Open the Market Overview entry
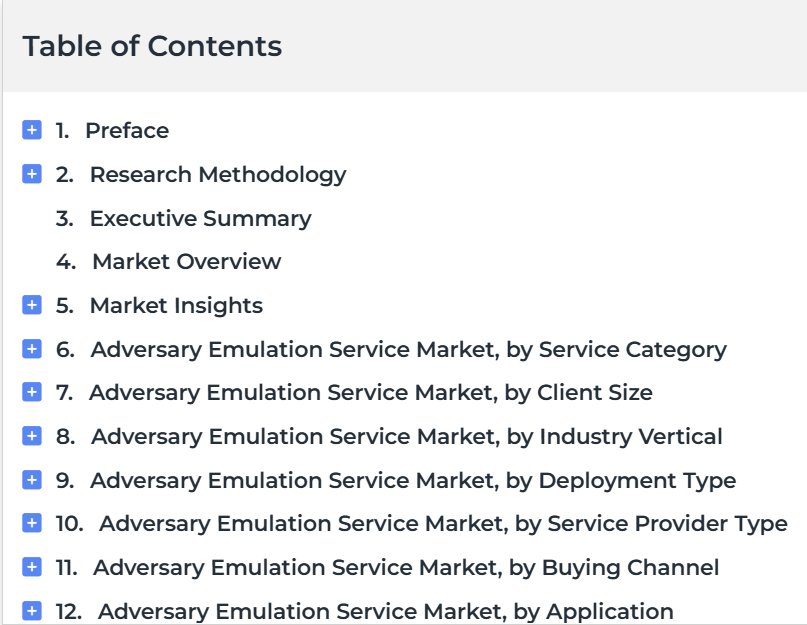 pos(187,262)
